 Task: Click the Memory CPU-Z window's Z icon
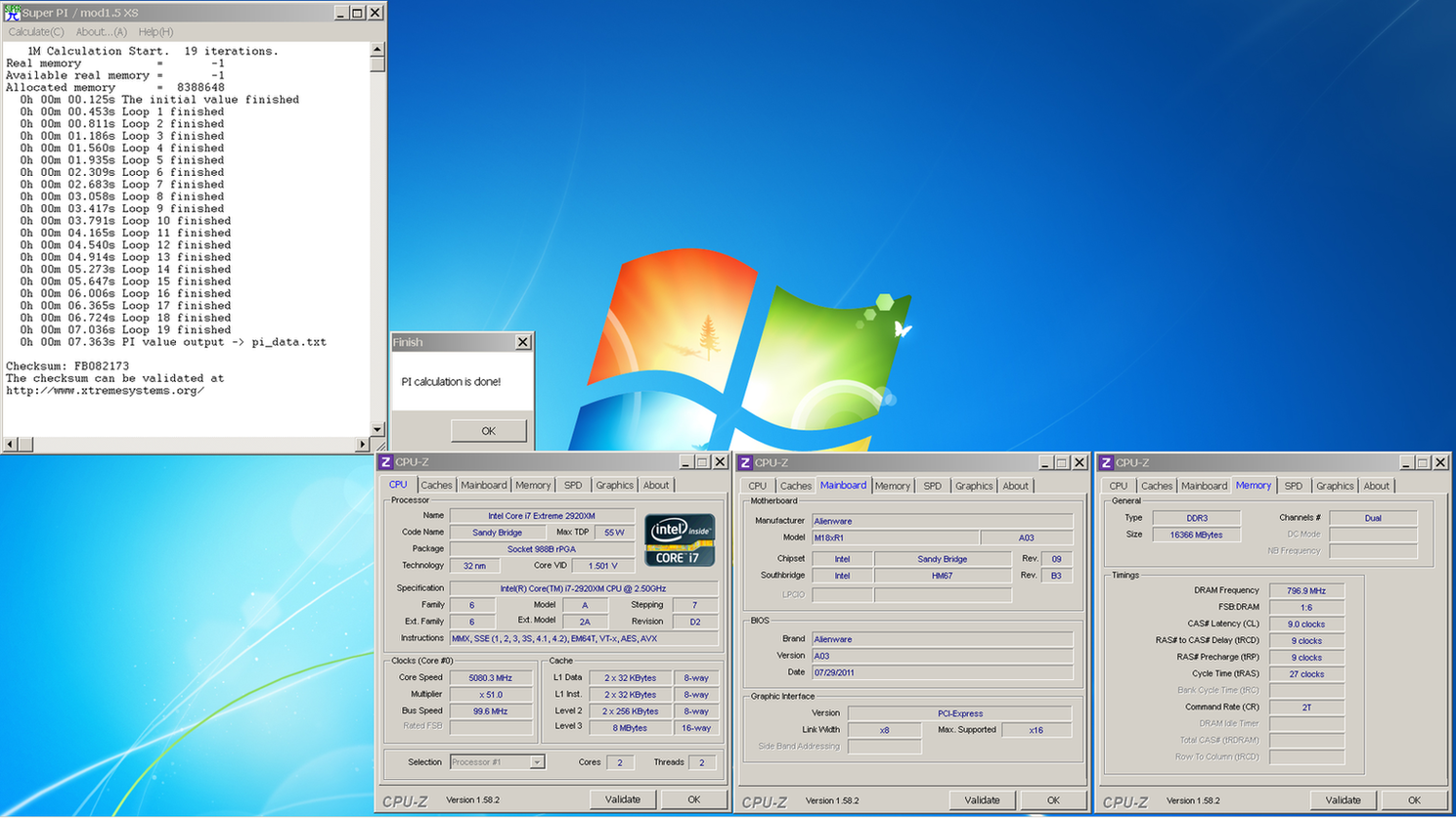1106,463
